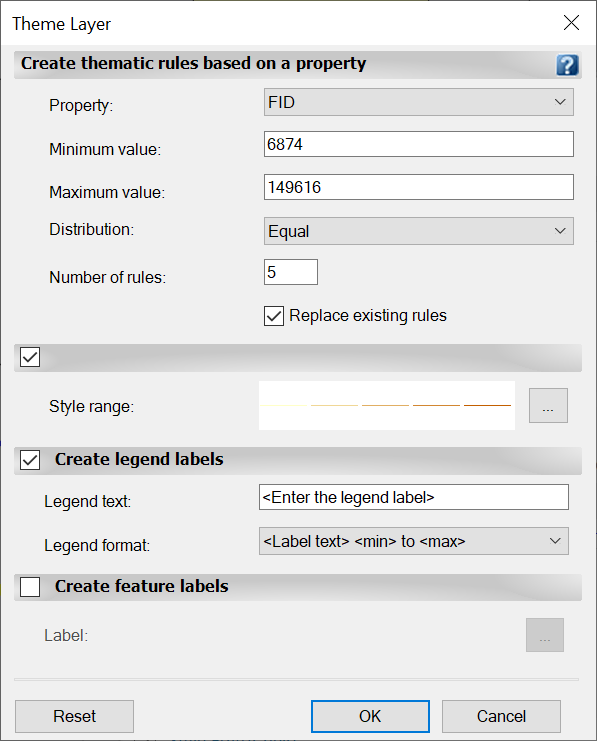
Task: Click the disabled Label ellipsis button
Action: [x=545, y=635]
